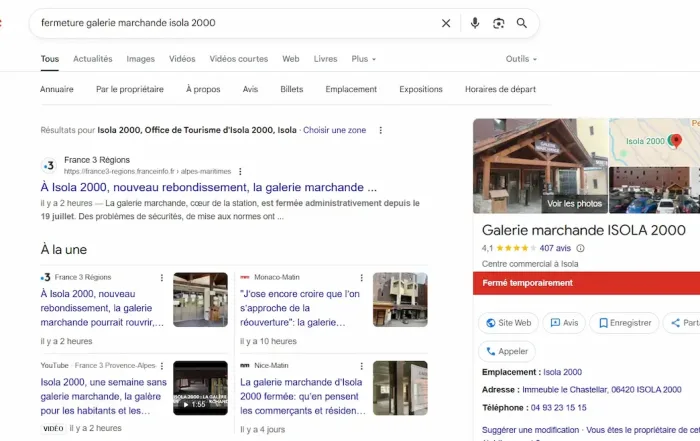The image size is (700, 441).
Task: Switch to the Images tab
Action: [140, 59]
